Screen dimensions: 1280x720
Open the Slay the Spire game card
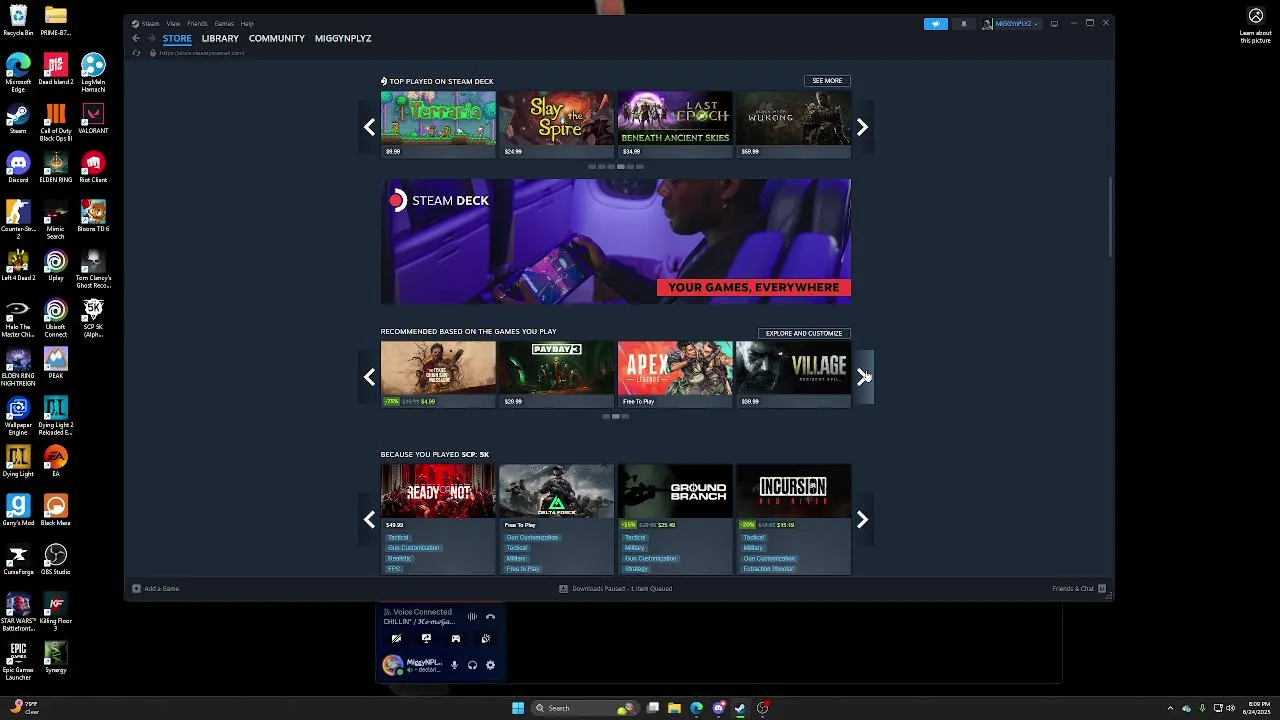click(x=556, y=124)
